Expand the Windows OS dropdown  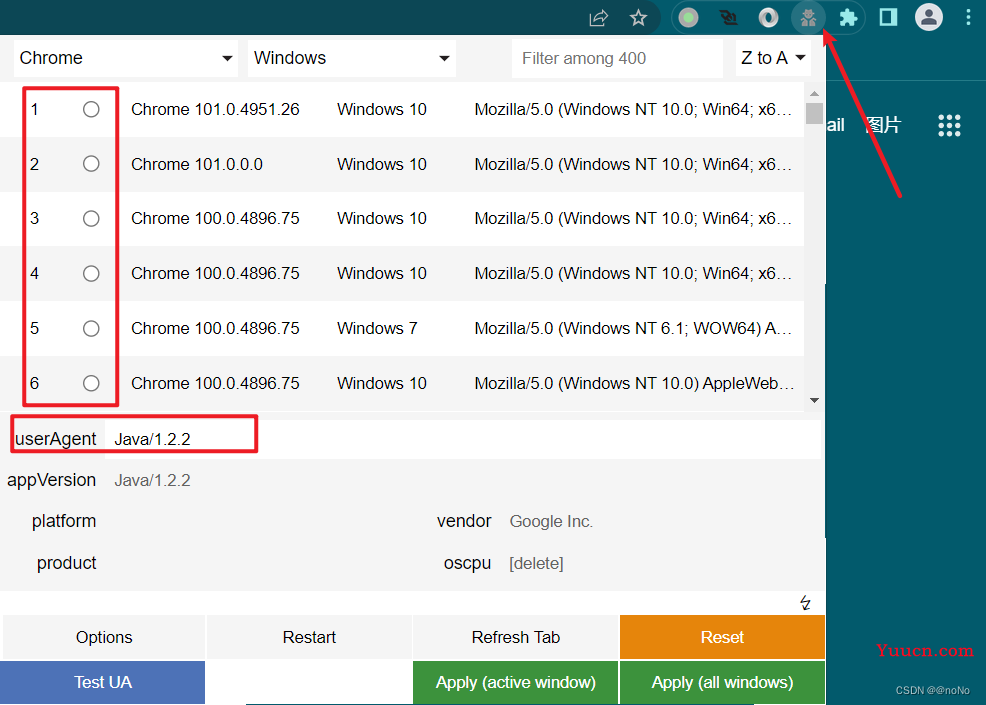point(351,58)
